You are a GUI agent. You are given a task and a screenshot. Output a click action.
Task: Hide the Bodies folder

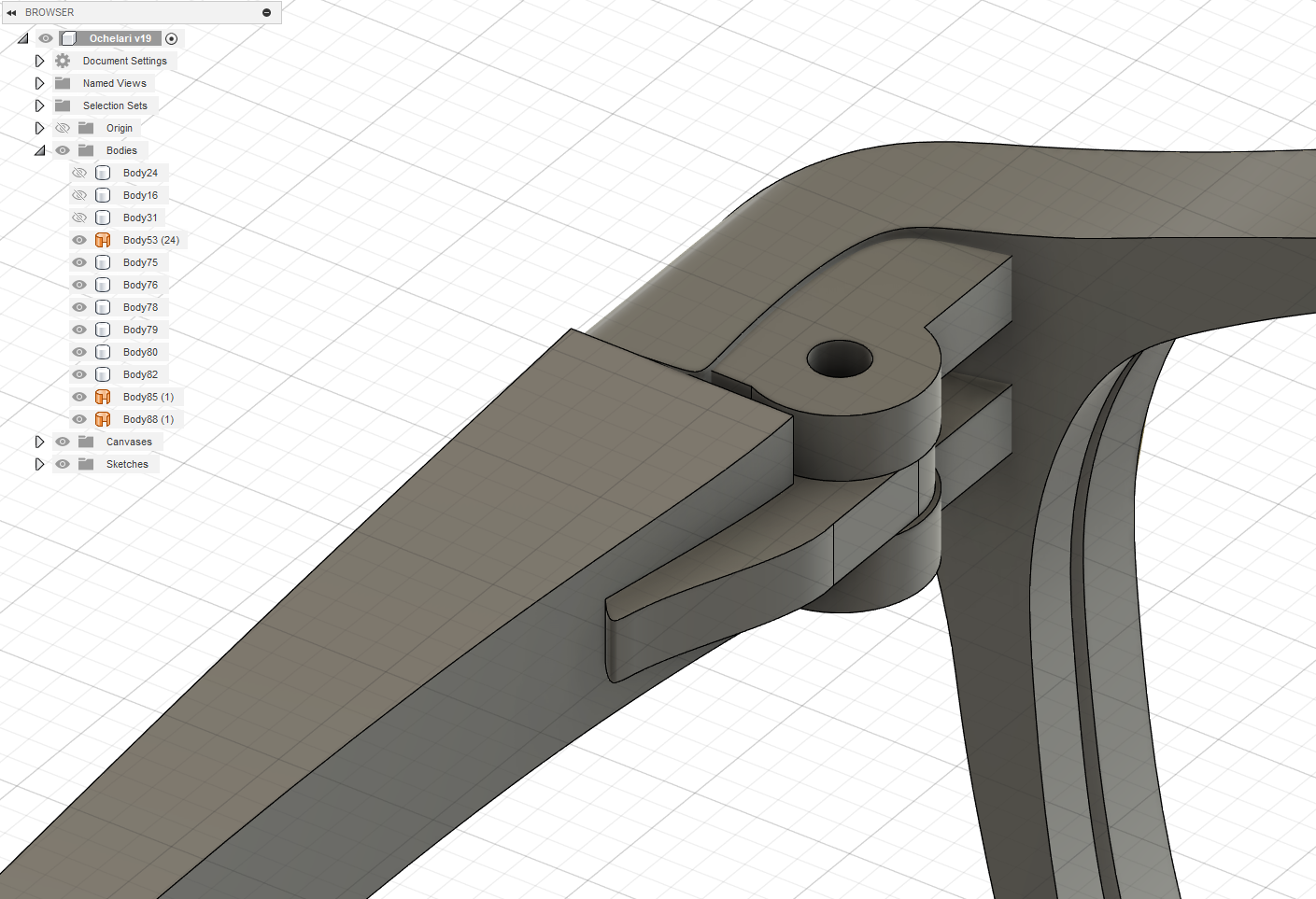tap(63, 150)
